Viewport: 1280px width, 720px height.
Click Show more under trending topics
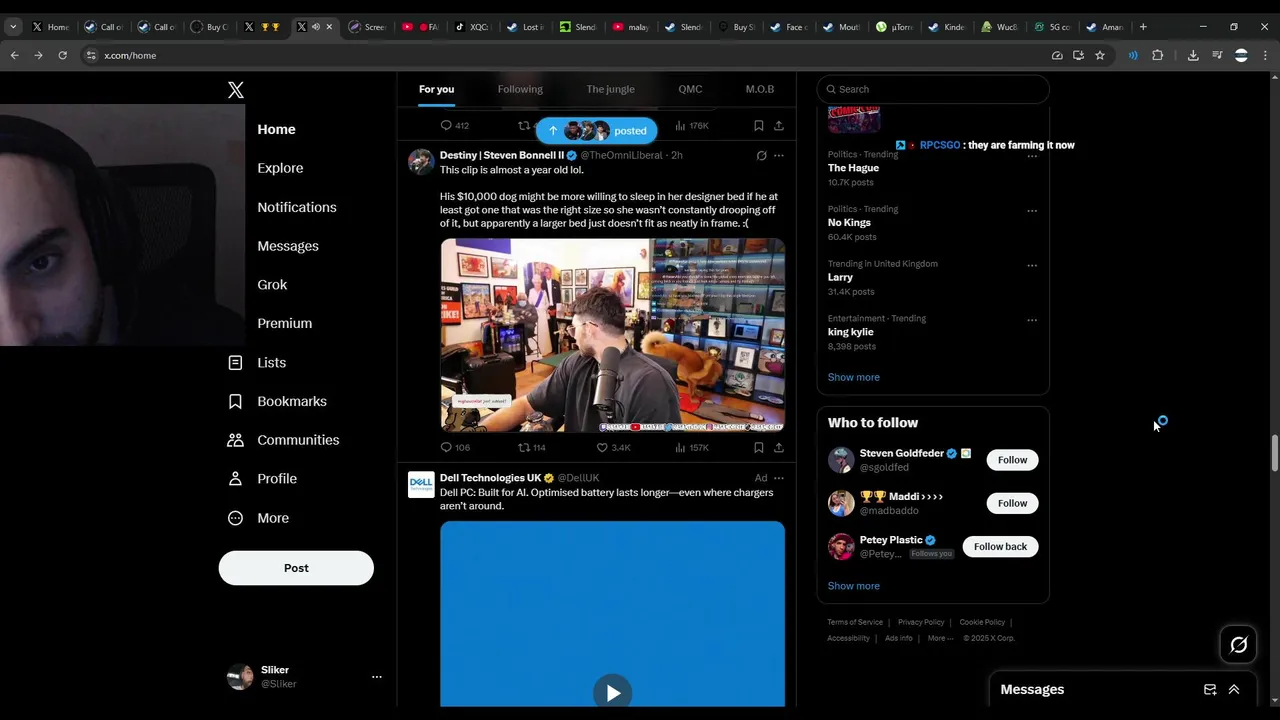854,377
